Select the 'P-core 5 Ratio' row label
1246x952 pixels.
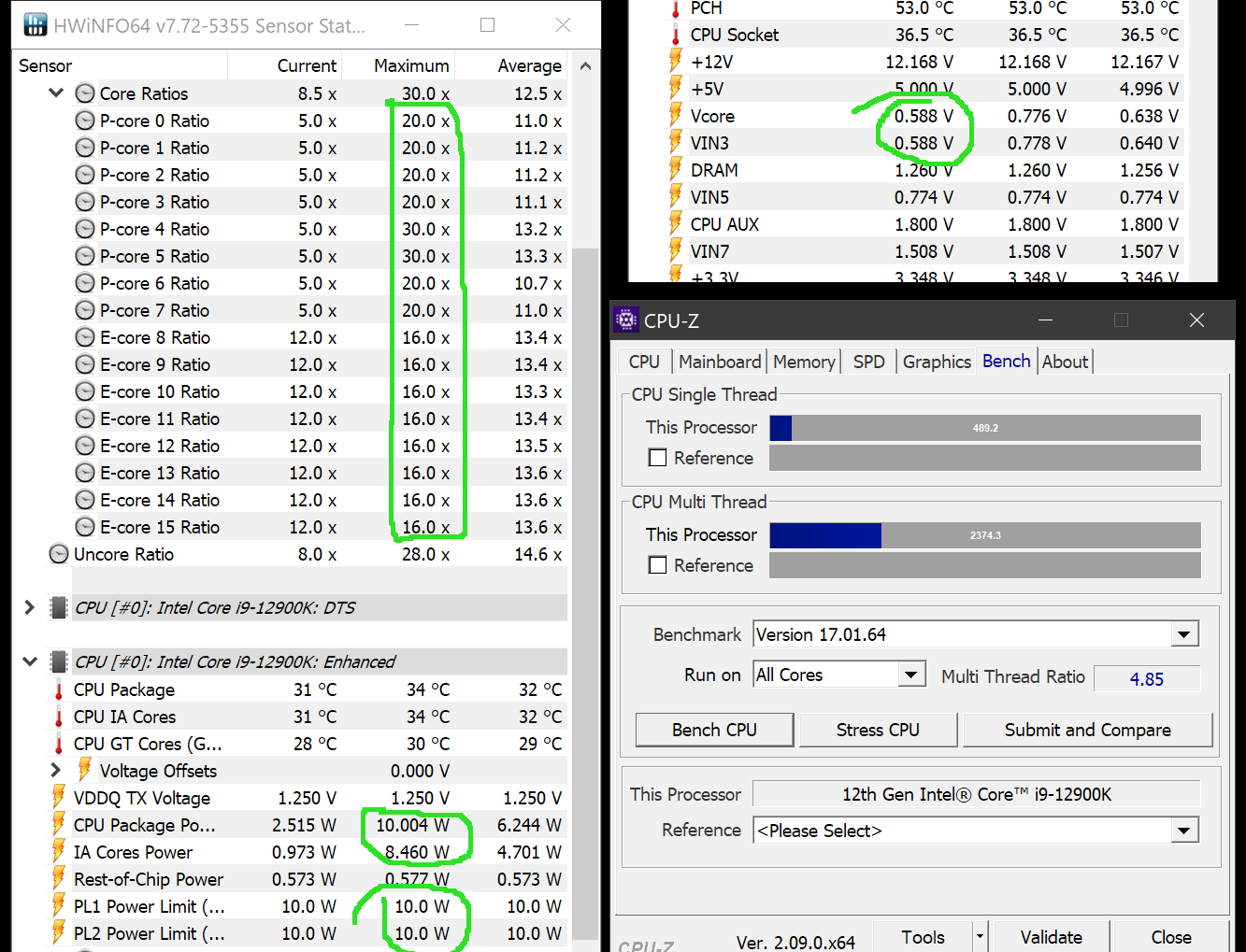point(154,256)
